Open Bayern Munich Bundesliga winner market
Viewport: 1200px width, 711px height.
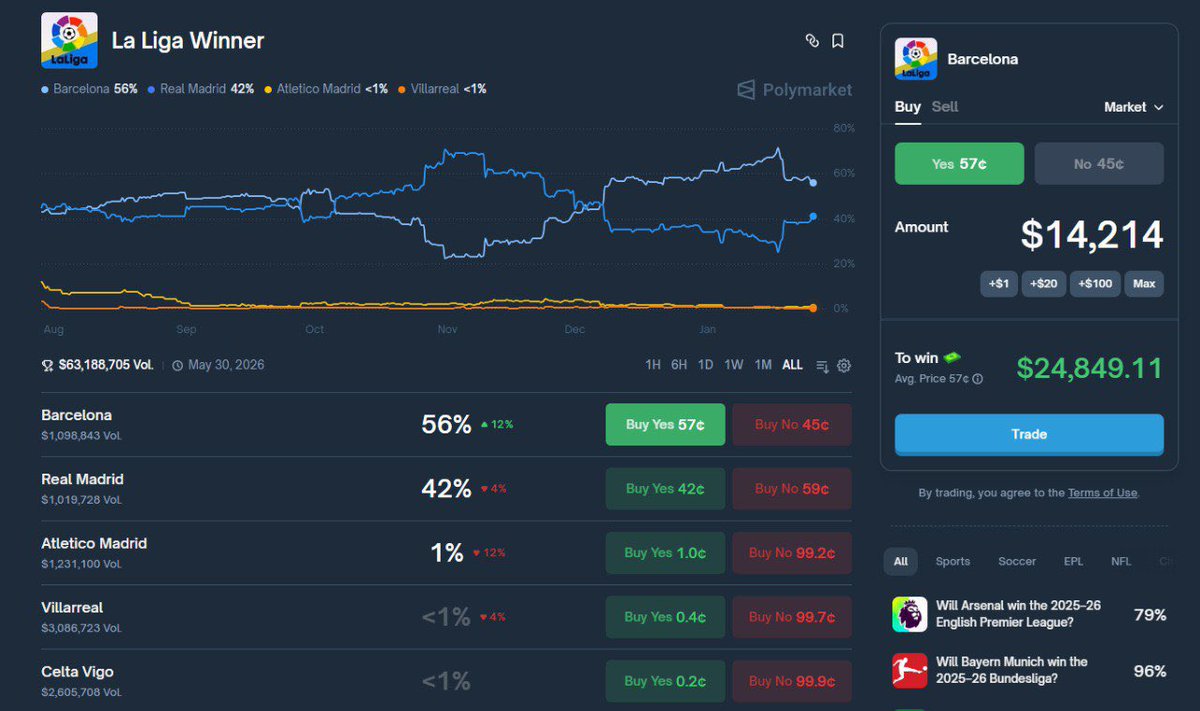click(1029, 670)
